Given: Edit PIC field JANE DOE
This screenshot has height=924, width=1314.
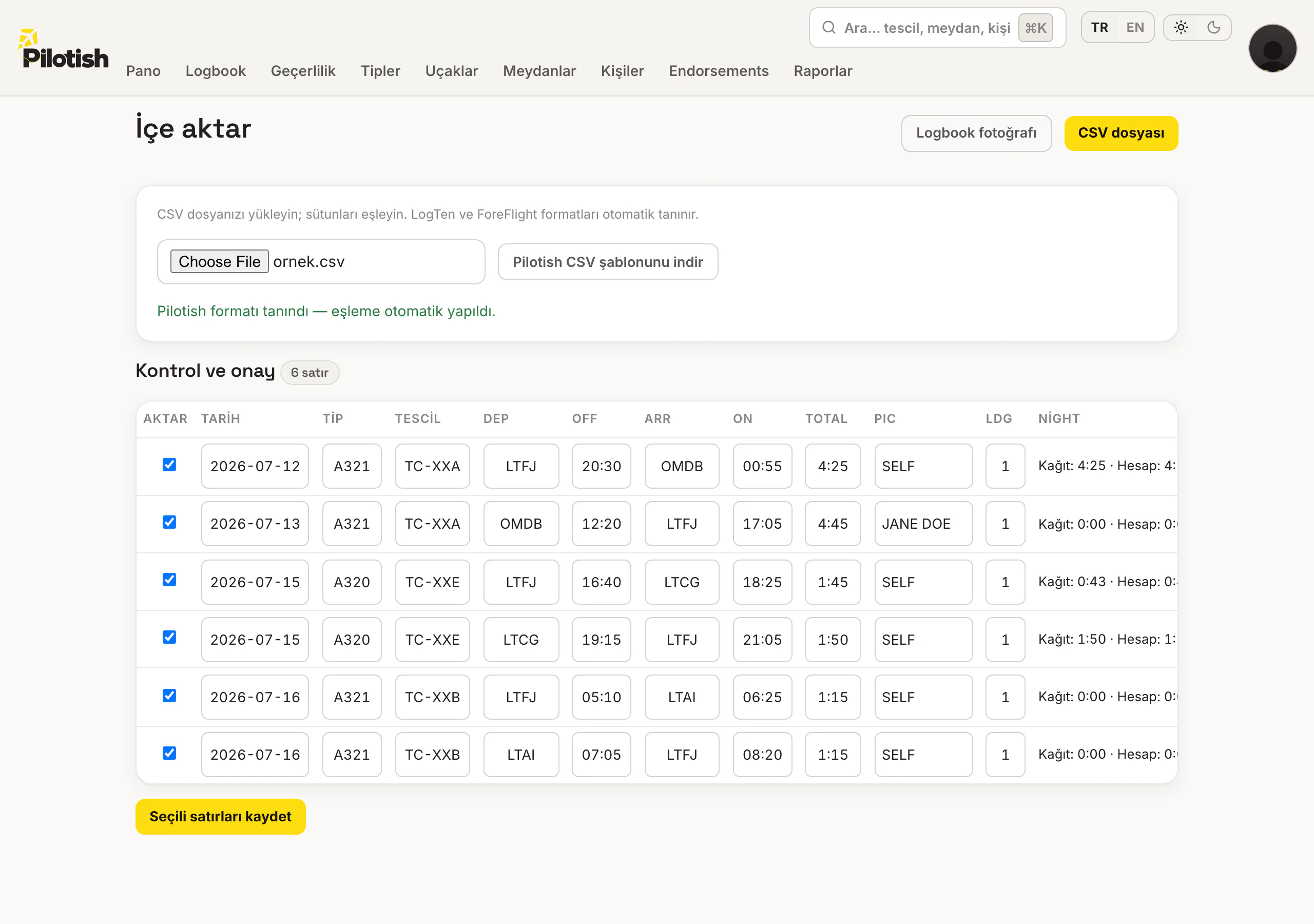Looking at the screenshot, I should click(923, 524).
